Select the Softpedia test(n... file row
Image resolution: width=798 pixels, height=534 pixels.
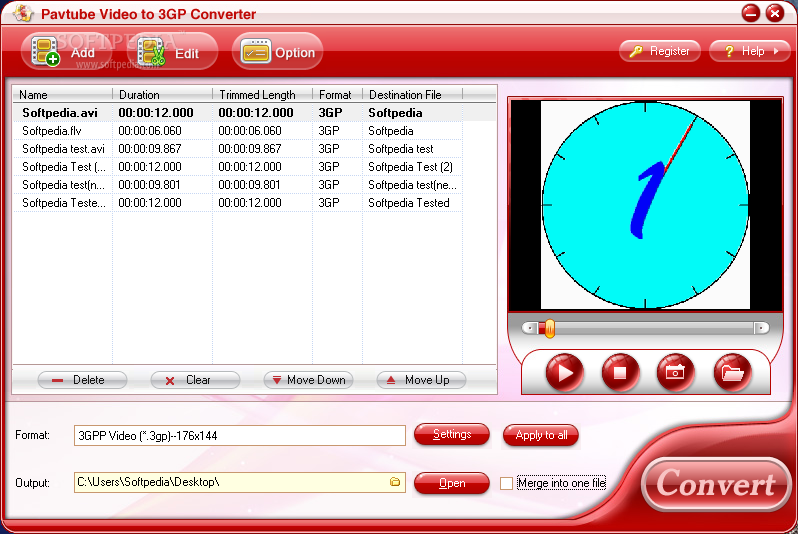[238, 185]
